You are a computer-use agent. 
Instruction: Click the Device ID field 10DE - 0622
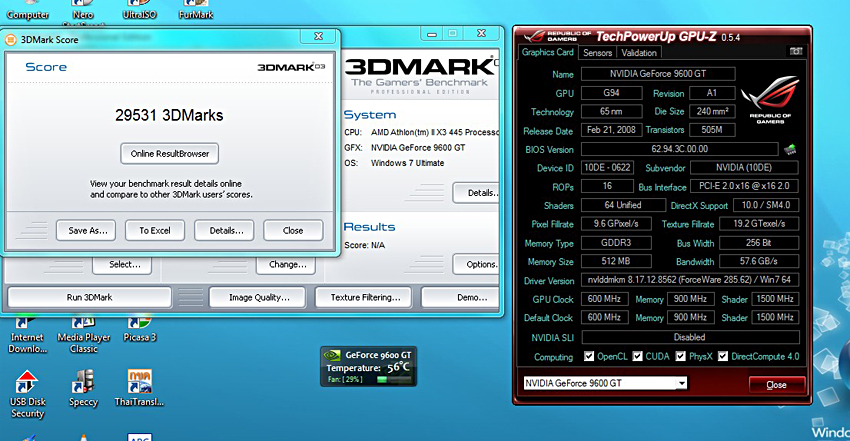[607, 167]
